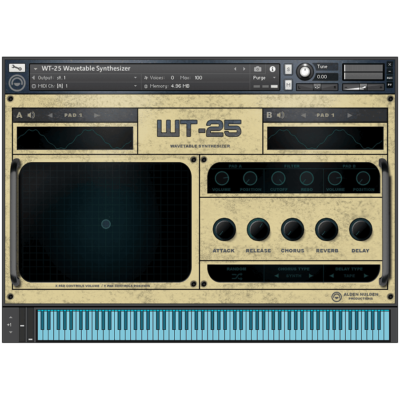
Task: Toggle the oscillator B speaker icon
Action: (281, 115)
